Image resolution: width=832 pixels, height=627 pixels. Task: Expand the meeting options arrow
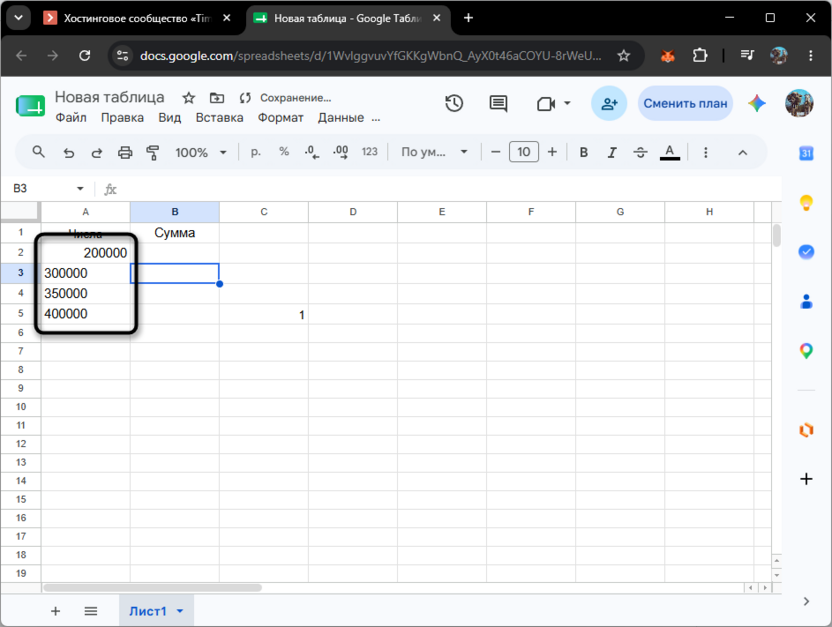pos(567,103)
